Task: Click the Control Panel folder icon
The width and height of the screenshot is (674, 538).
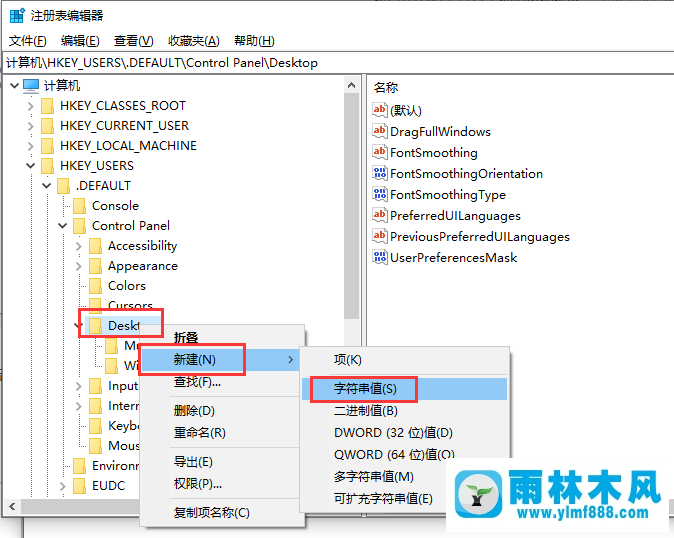Action: [80, 226]
